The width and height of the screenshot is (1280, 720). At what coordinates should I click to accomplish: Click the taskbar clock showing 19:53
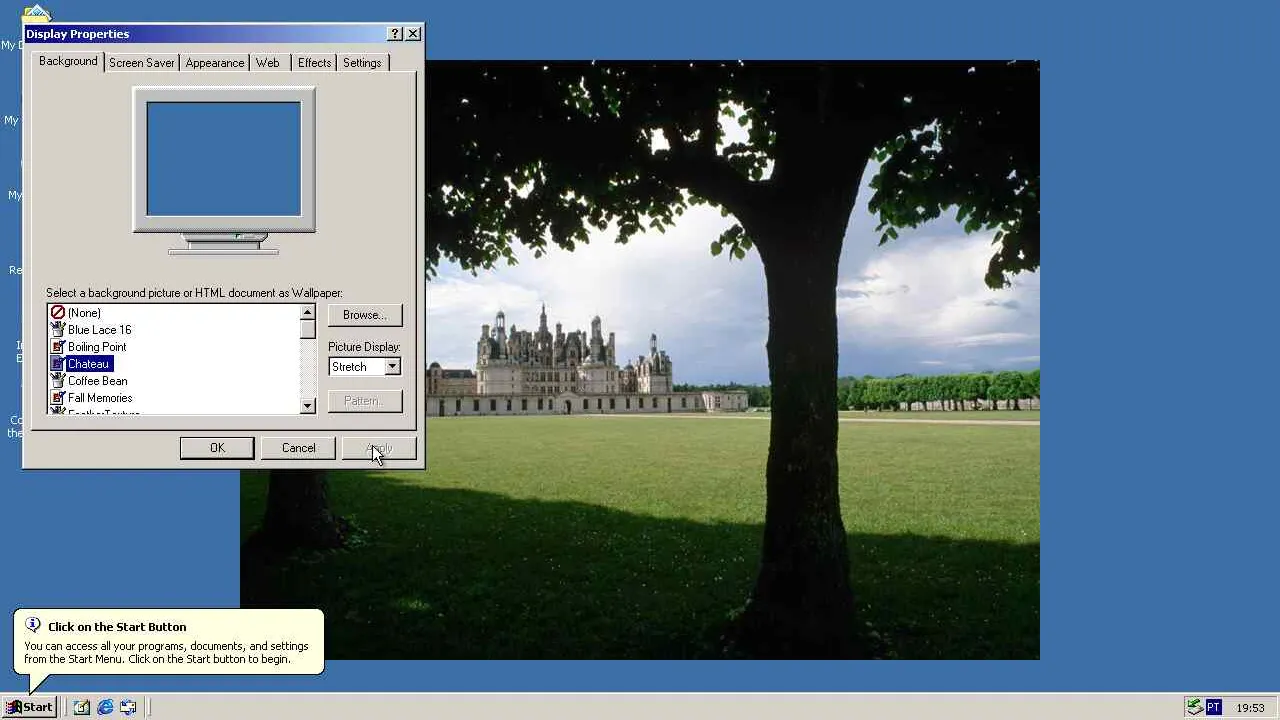1250,708
